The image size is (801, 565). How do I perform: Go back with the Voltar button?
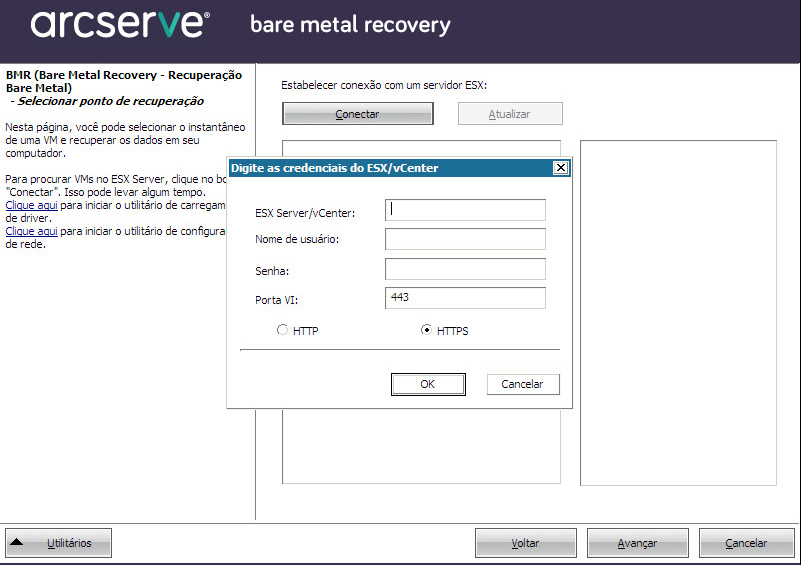(526, 543)
